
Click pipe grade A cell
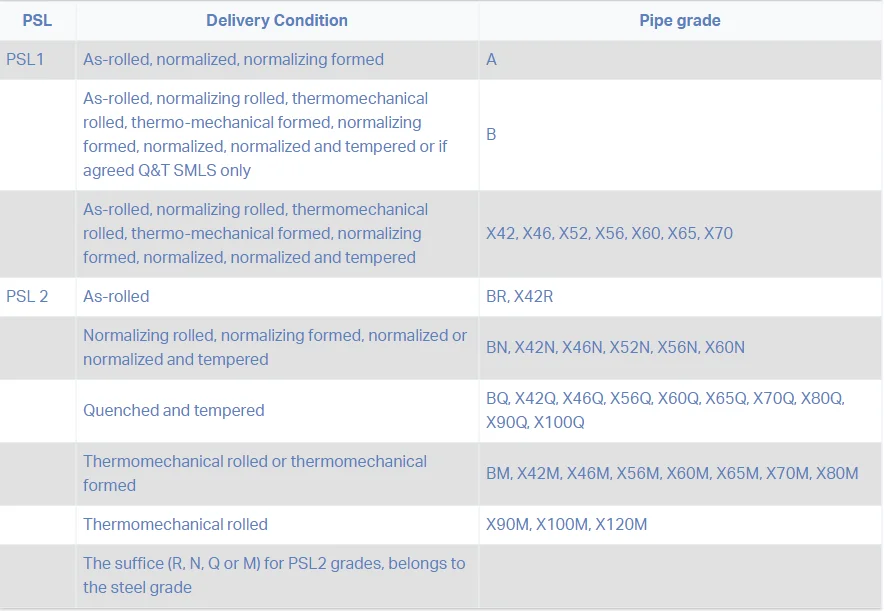tap(491, 59)
